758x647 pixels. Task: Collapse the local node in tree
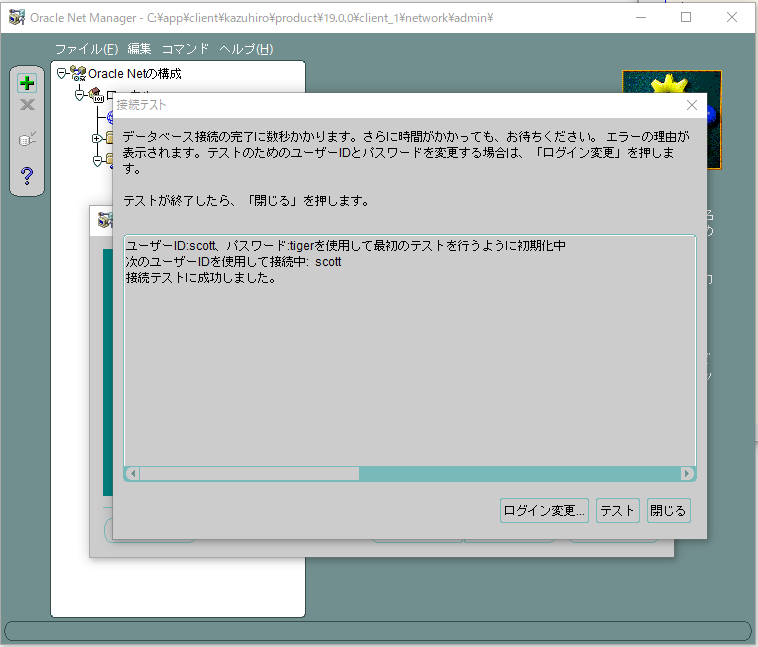tap(80, 93)
